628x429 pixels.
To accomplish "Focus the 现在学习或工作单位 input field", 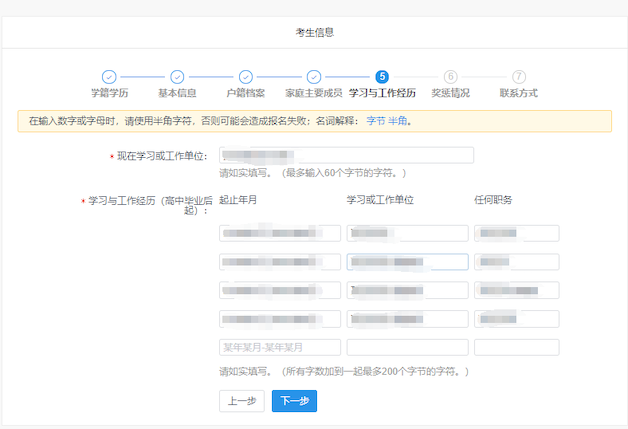I will tap(346, 155).
